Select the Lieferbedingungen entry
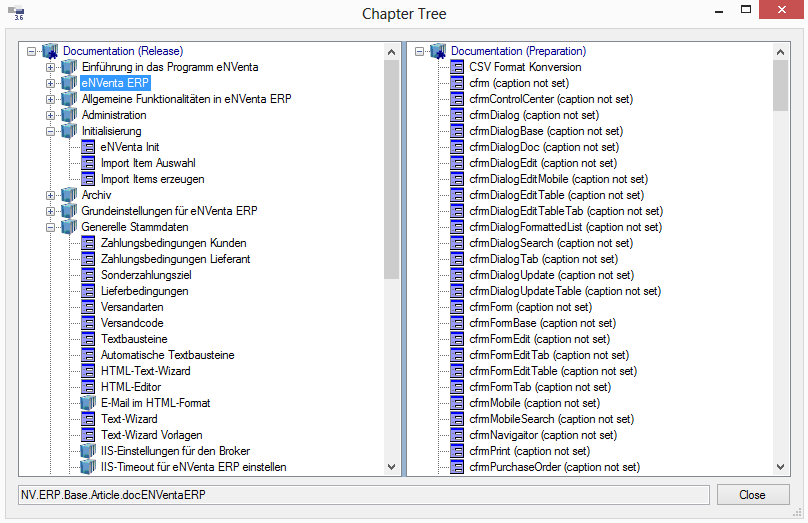 [144, 291]
